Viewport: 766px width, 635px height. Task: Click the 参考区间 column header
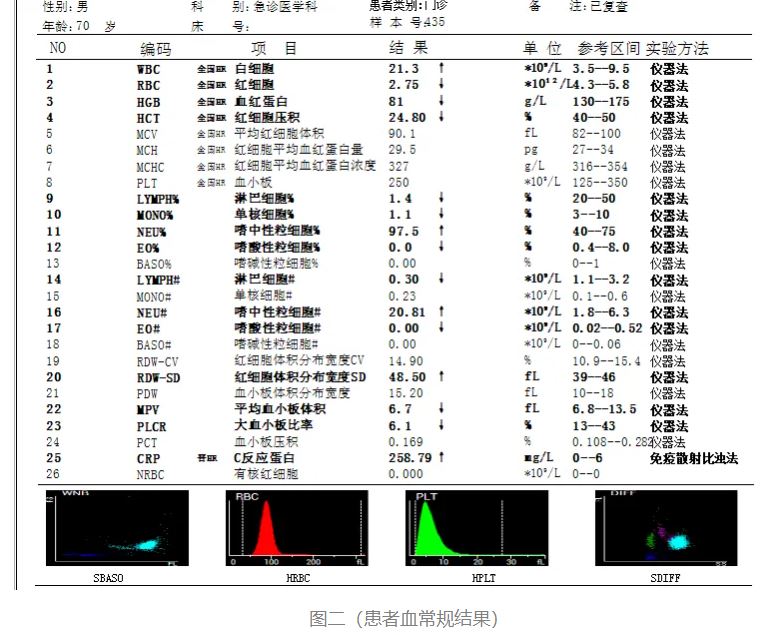coord(609,48)
